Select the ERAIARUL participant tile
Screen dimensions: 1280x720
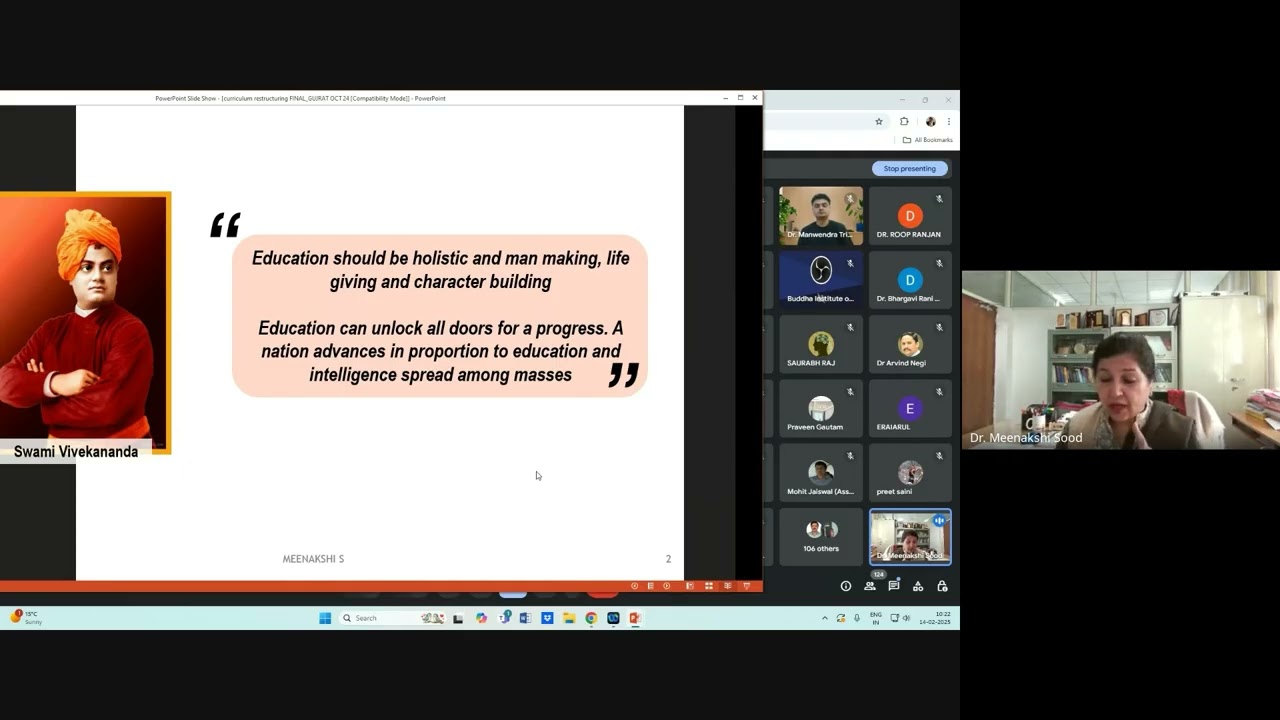tap(909, 408)
